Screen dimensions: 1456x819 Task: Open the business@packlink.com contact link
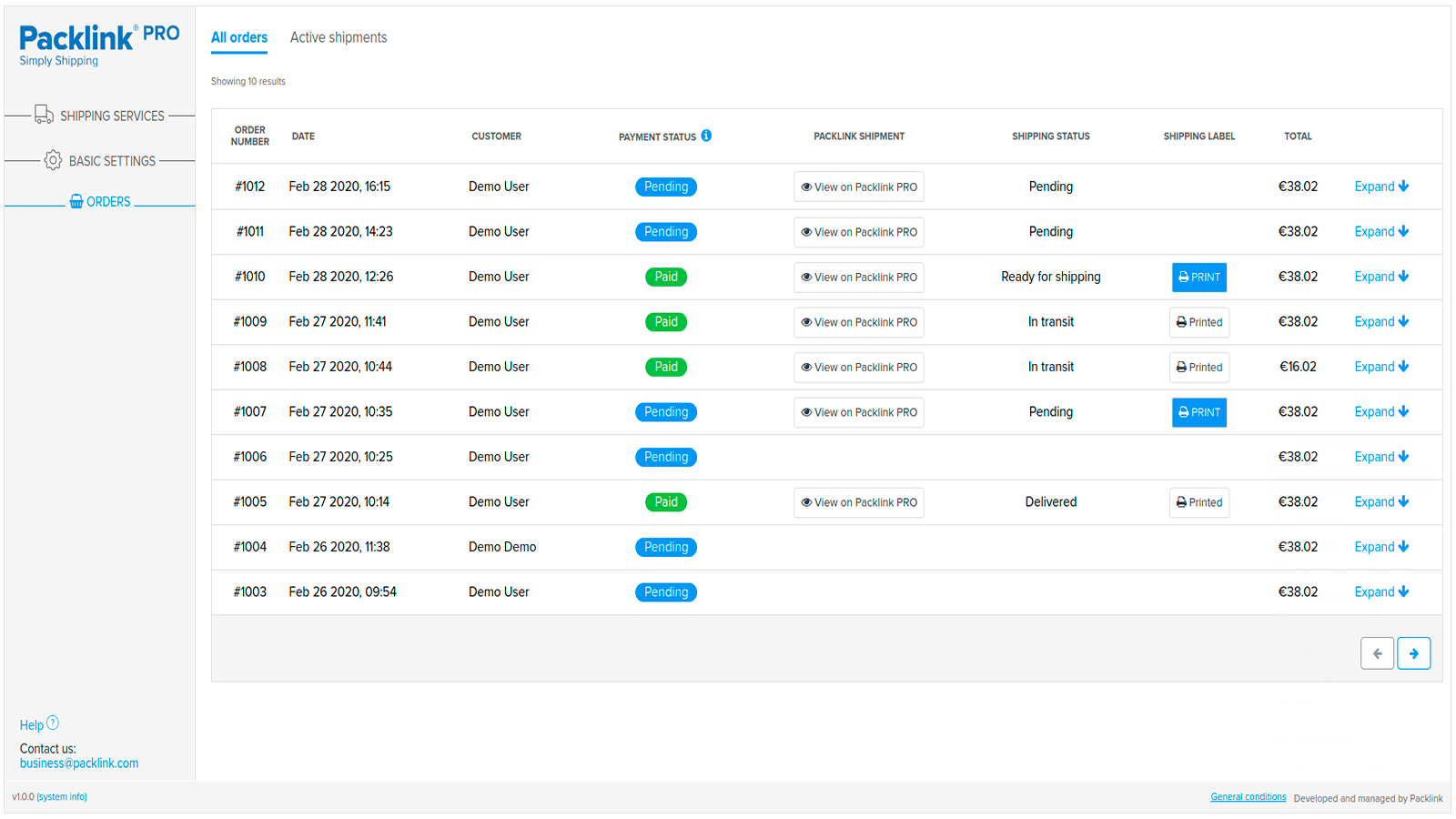[79, 763]
